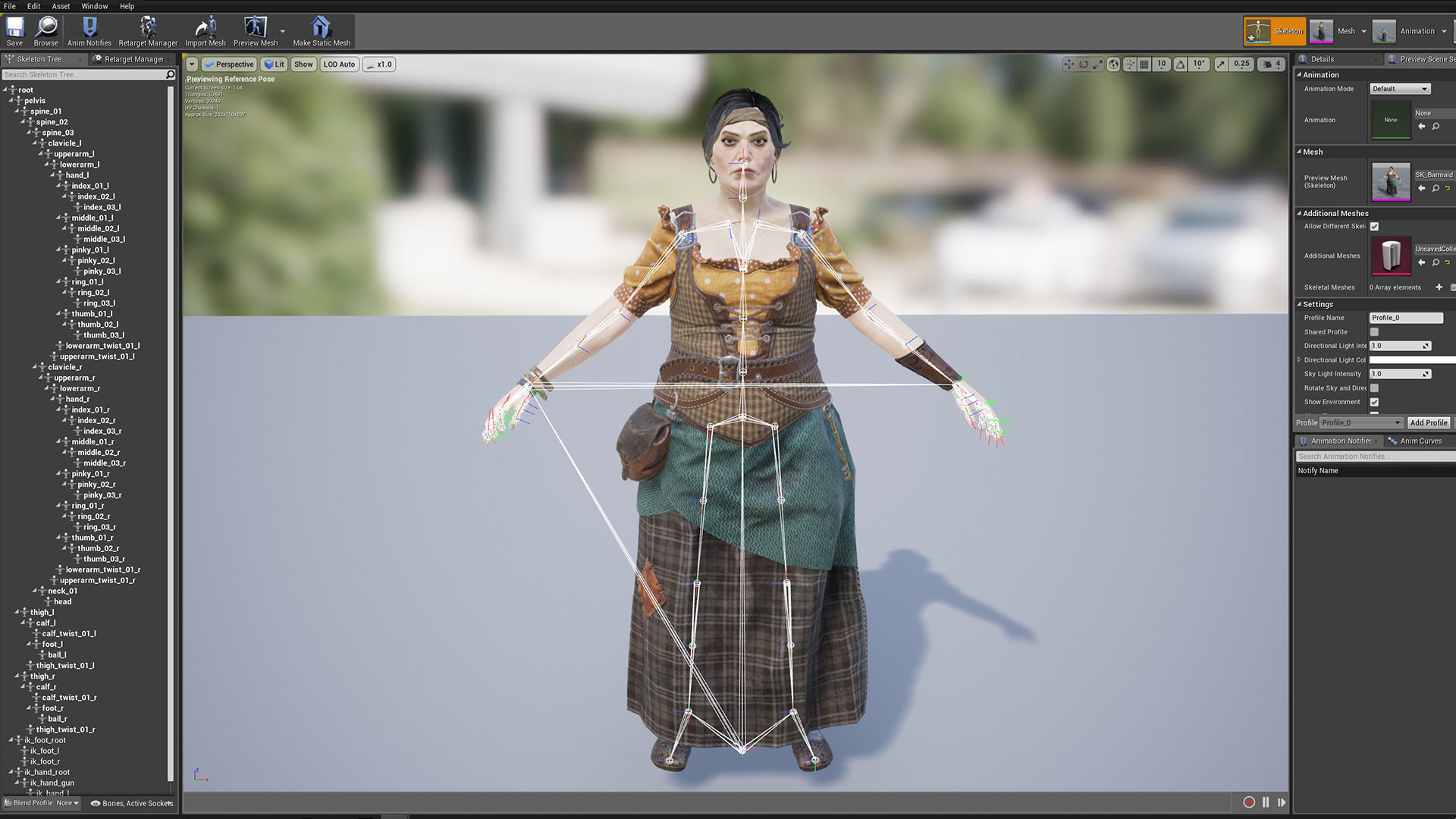
Task: Click the search magnifier icon in skeleton tree
Action: point(170,74)
